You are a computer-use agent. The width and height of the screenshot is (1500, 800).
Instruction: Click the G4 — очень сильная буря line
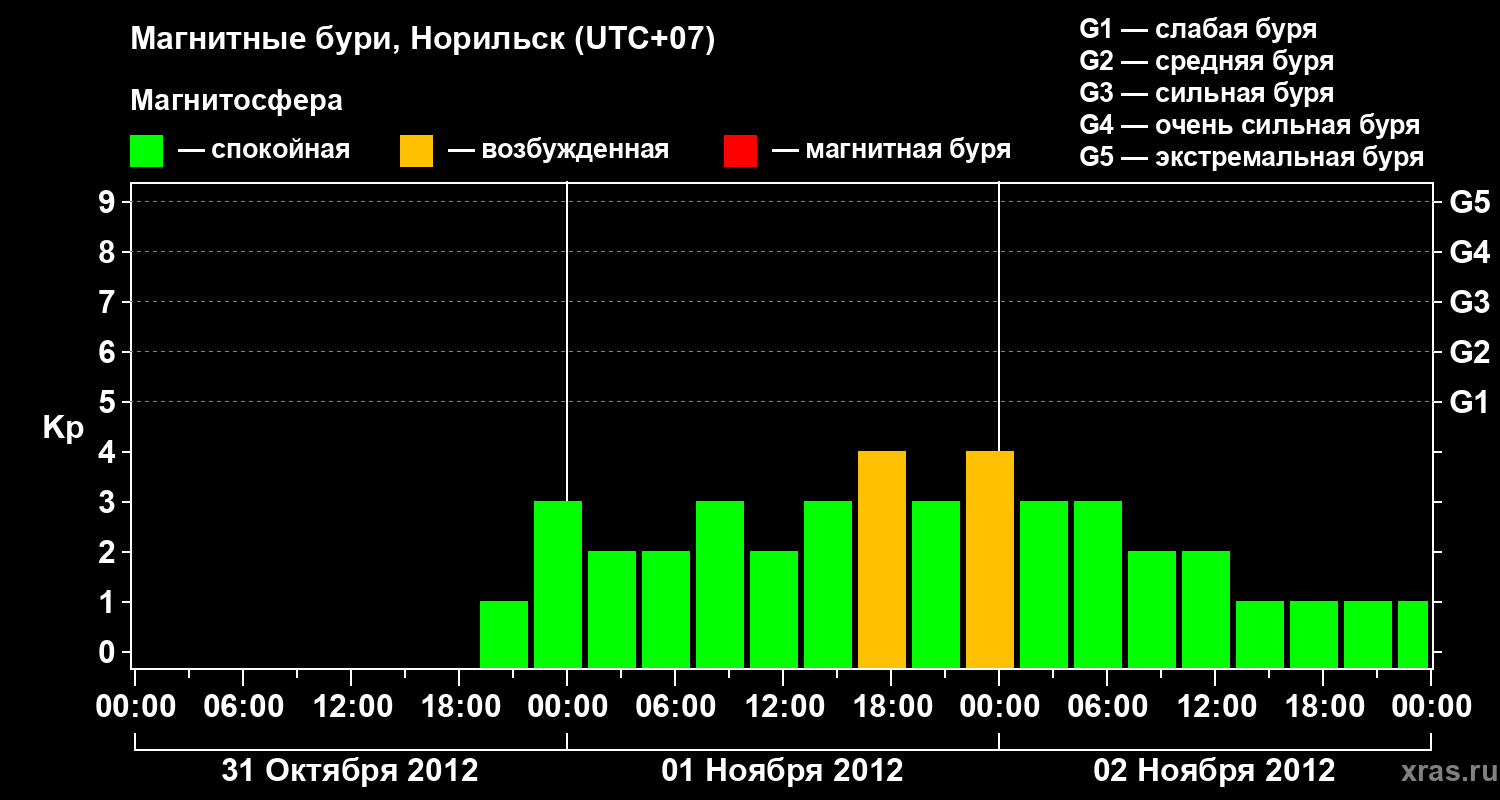click(1250, 125)
